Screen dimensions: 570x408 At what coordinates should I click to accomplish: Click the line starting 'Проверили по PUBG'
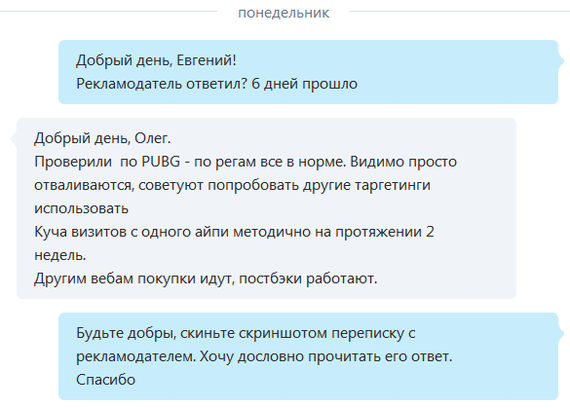(x=245, y=161)
